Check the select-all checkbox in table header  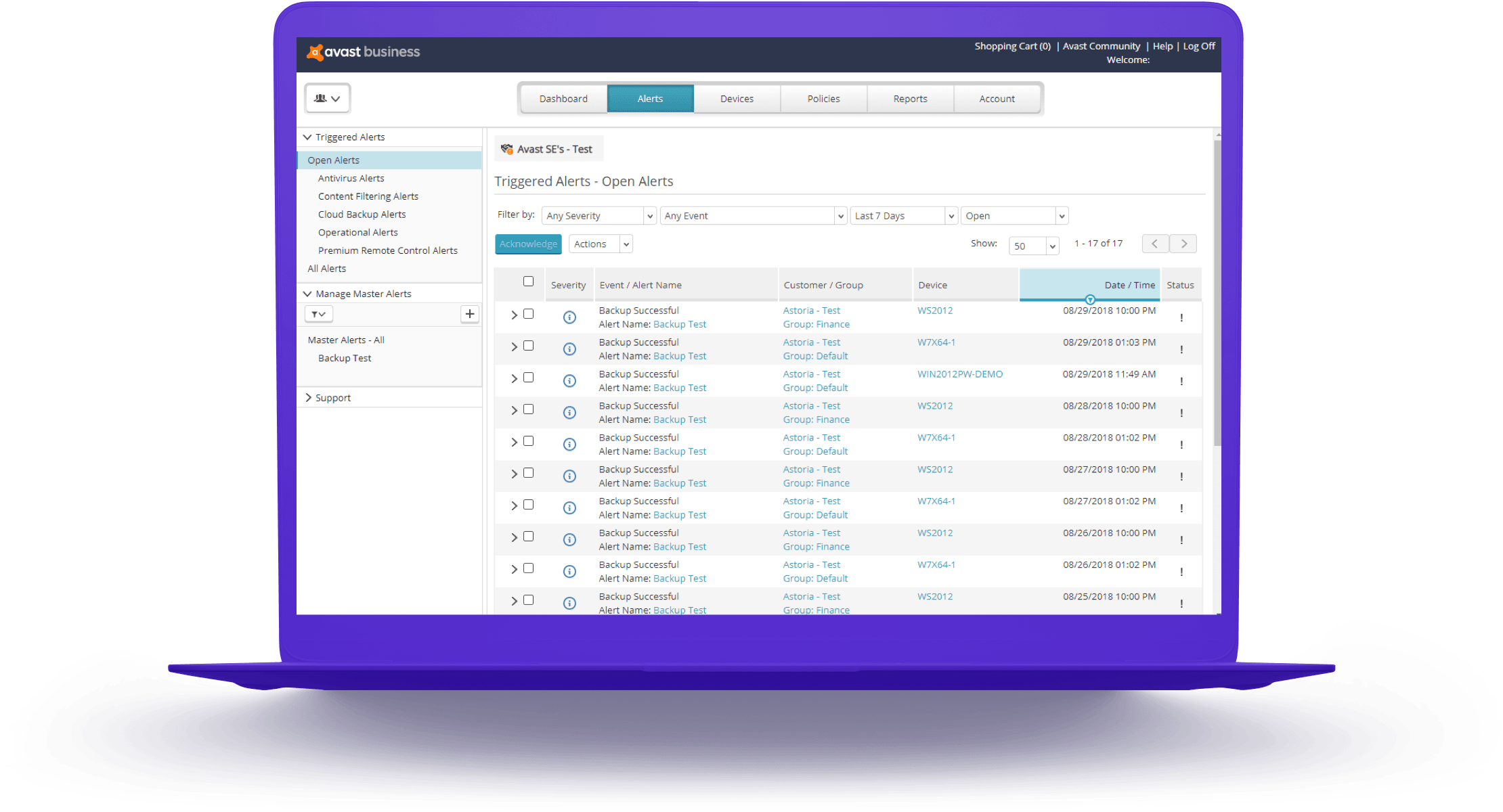tap(528, 281)
